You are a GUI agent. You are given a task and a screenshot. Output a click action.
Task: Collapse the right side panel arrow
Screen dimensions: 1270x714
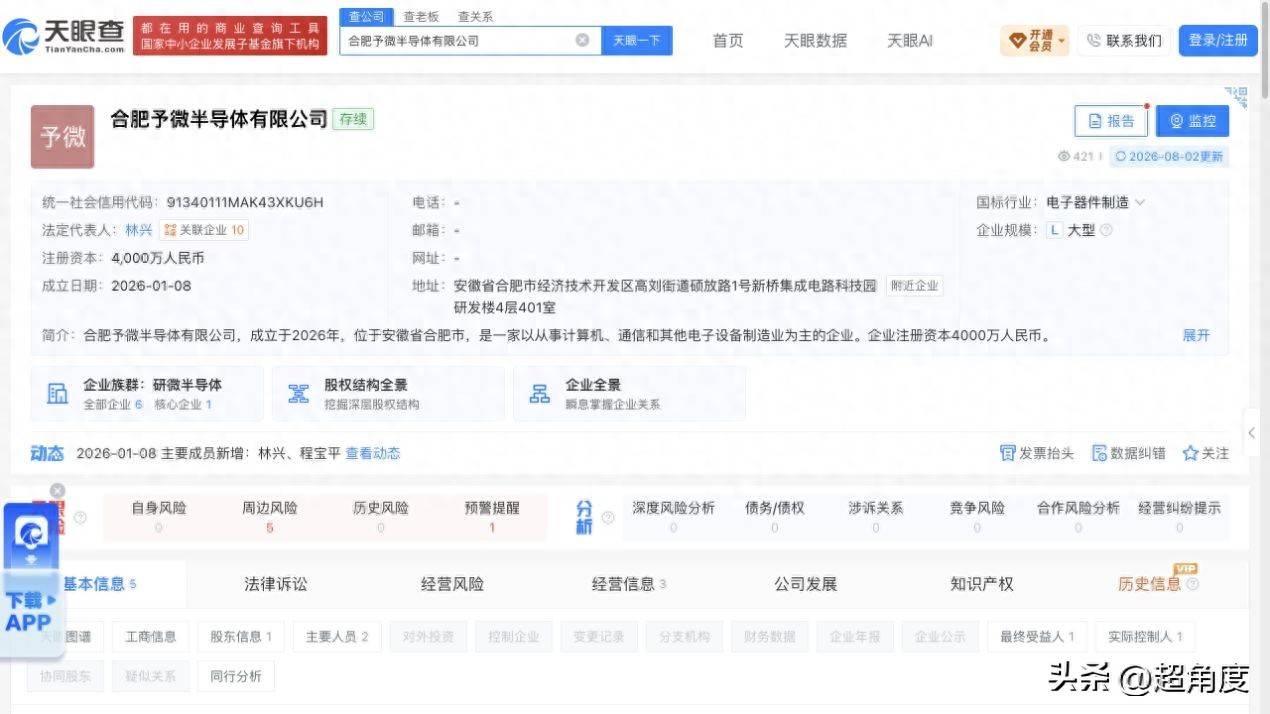coord(1252,433)
